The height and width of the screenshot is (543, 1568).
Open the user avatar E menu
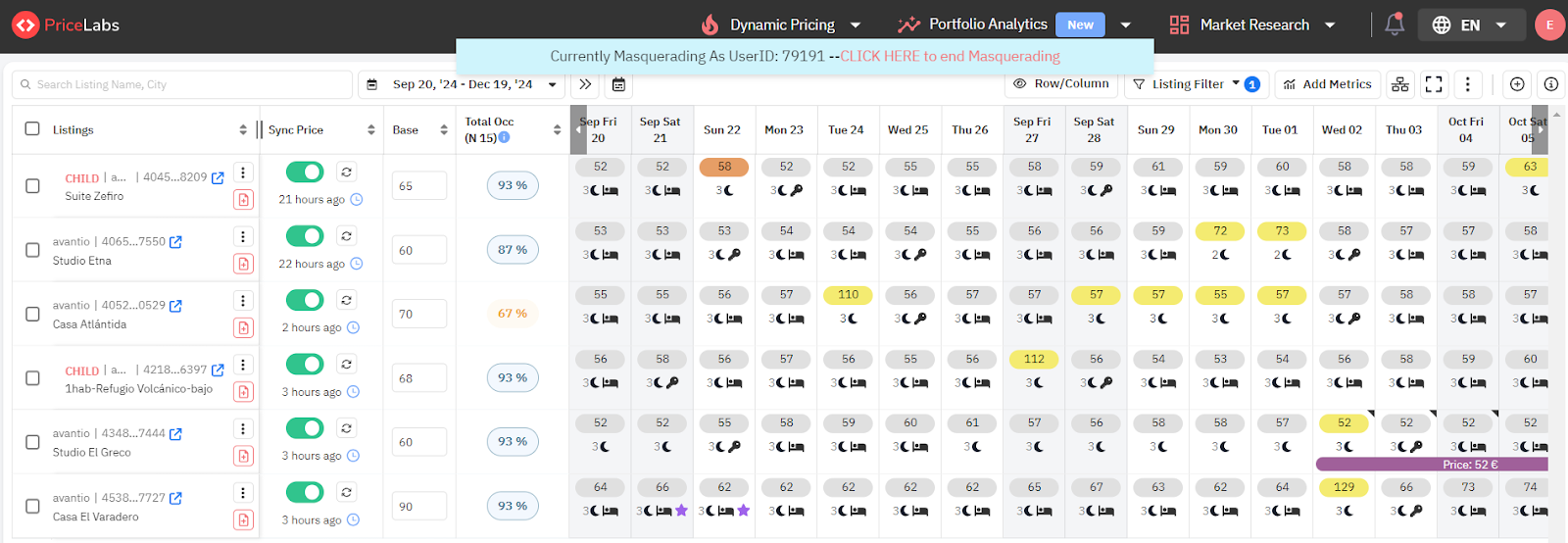[1549, 25]
